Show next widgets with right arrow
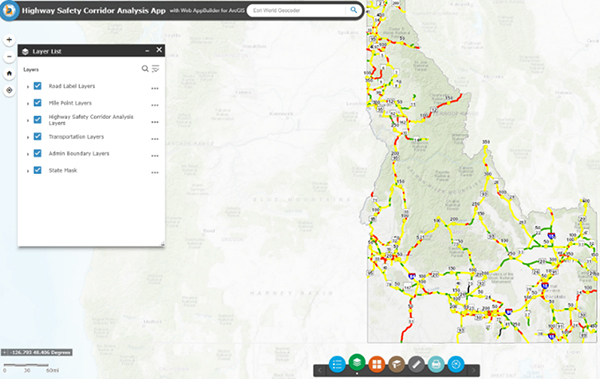This screenshot has width=600, height=379. click(474, 370)
